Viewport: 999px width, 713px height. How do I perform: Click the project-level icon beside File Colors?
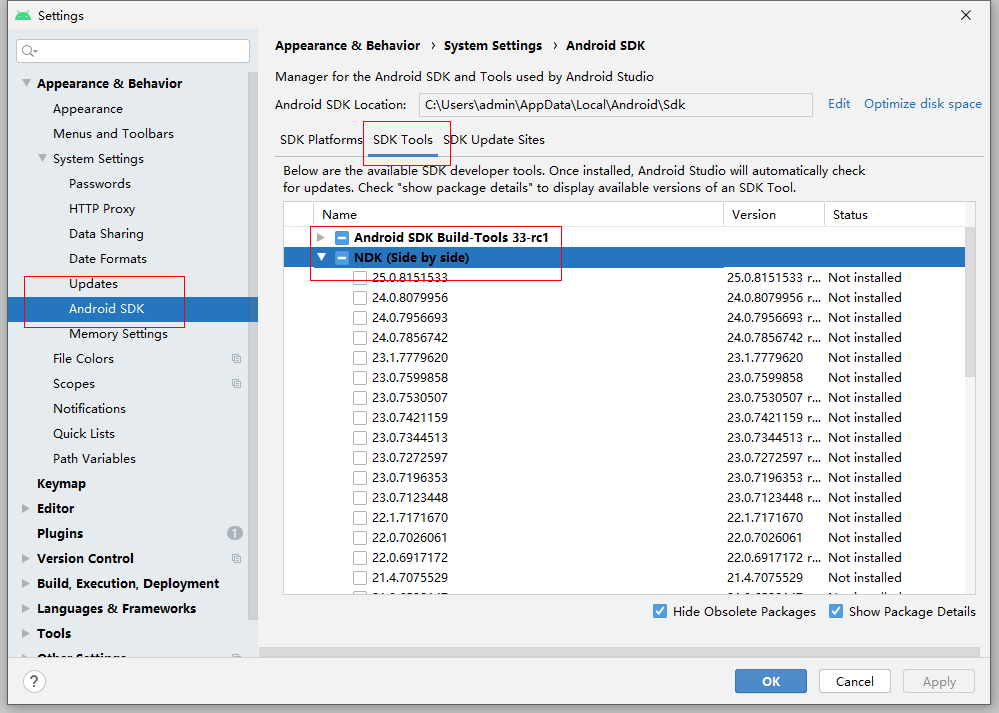(x=237, y=359)
